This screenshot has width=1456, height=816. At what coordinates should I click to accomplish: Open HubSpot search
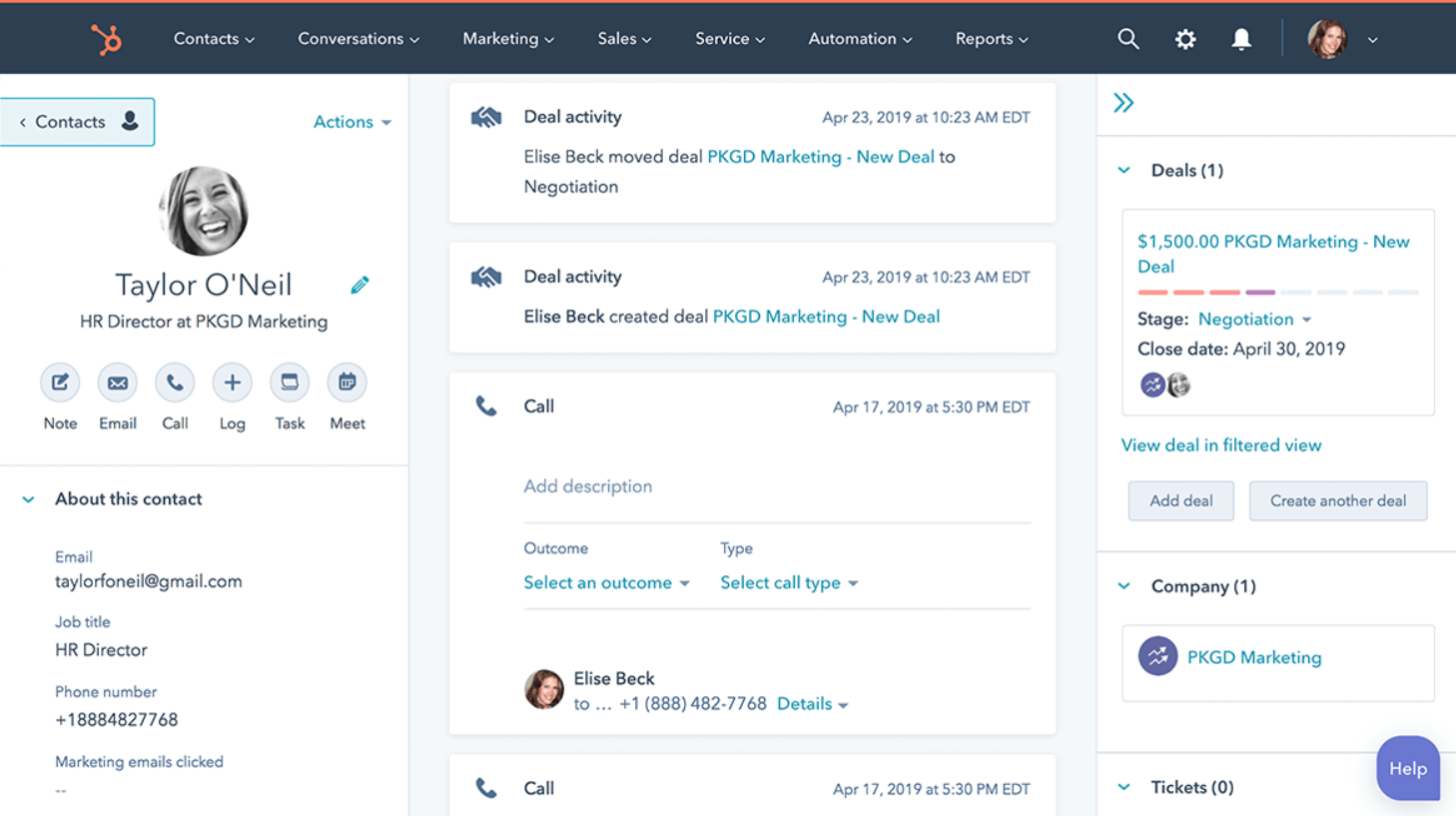(x=1128, y=38)
